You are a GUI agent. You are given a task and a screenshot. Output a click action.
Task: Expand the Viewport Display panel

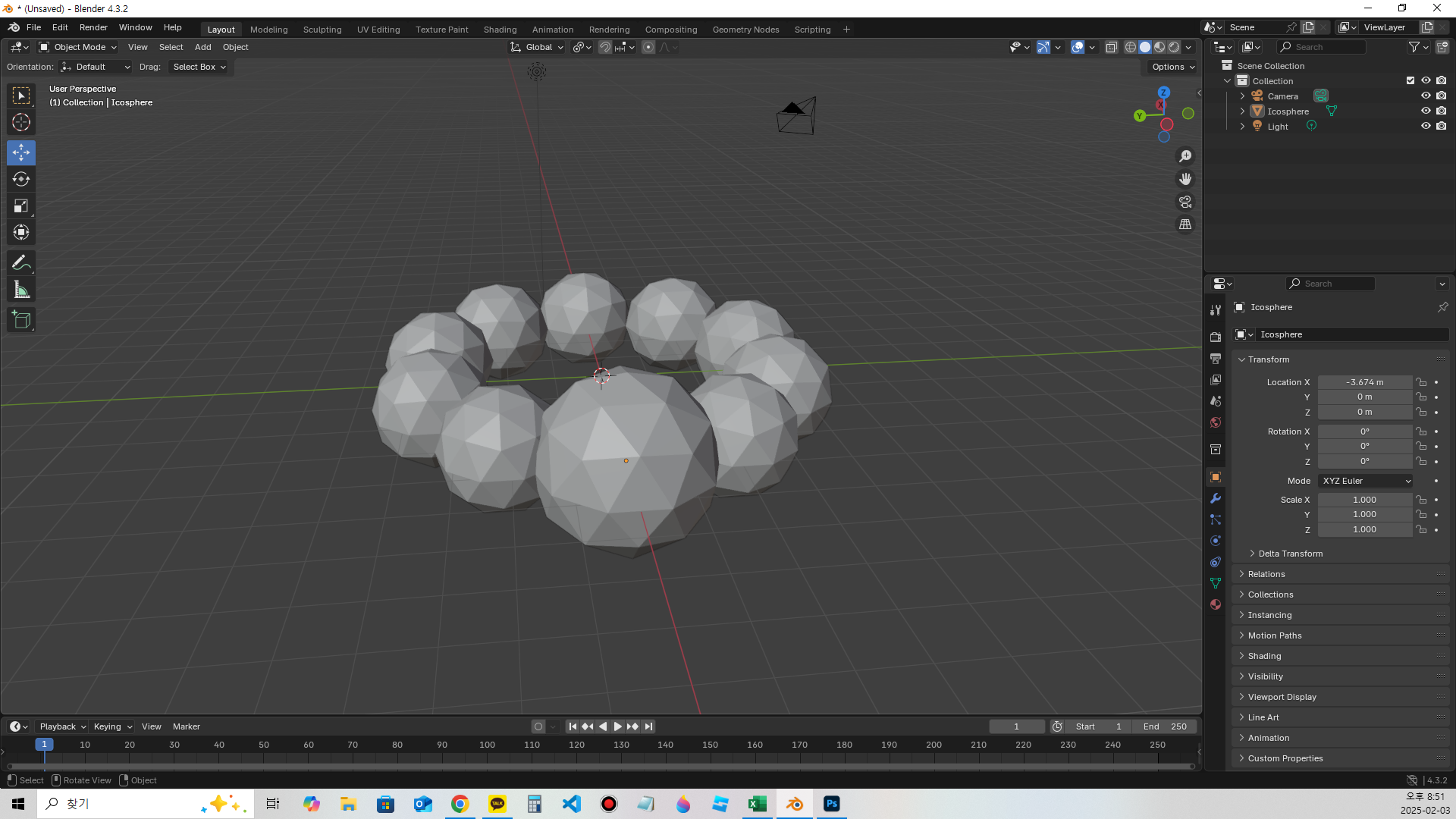(x=1341, y=697)
